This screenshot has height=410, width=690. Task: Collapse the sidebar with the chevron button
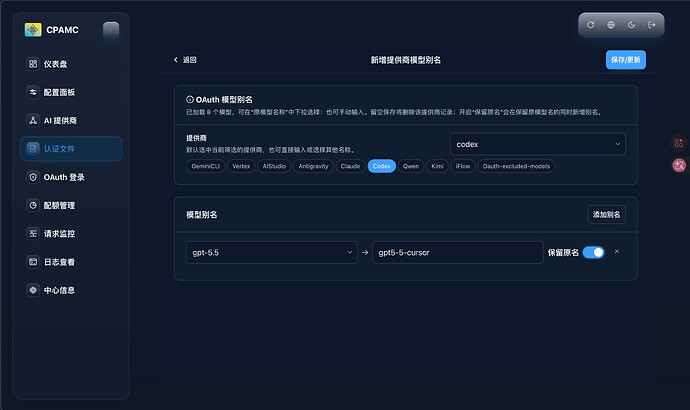click(111, 30)
